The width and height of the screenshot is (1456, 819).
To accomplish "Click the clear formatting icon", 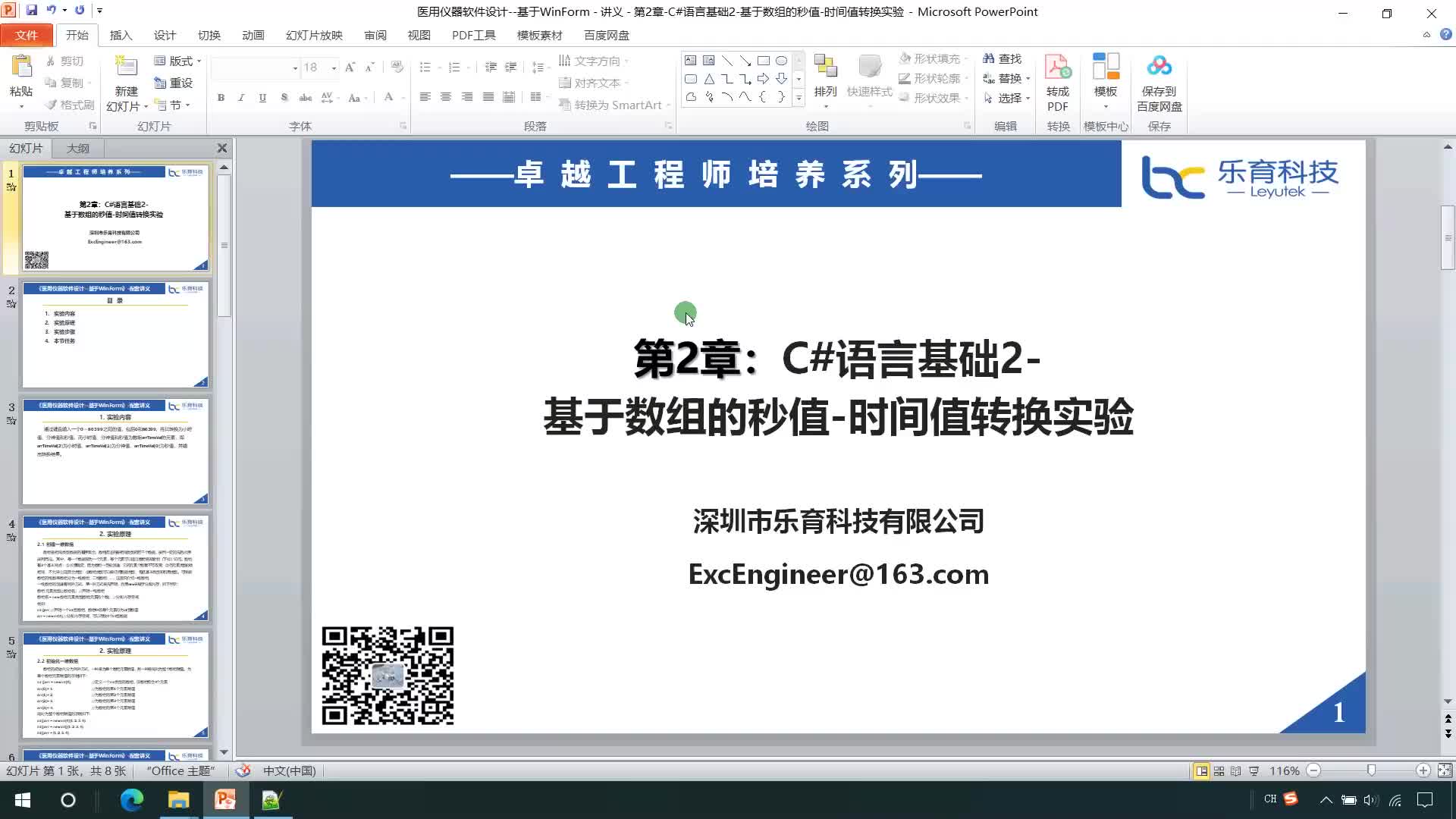I will pos(397,67).
